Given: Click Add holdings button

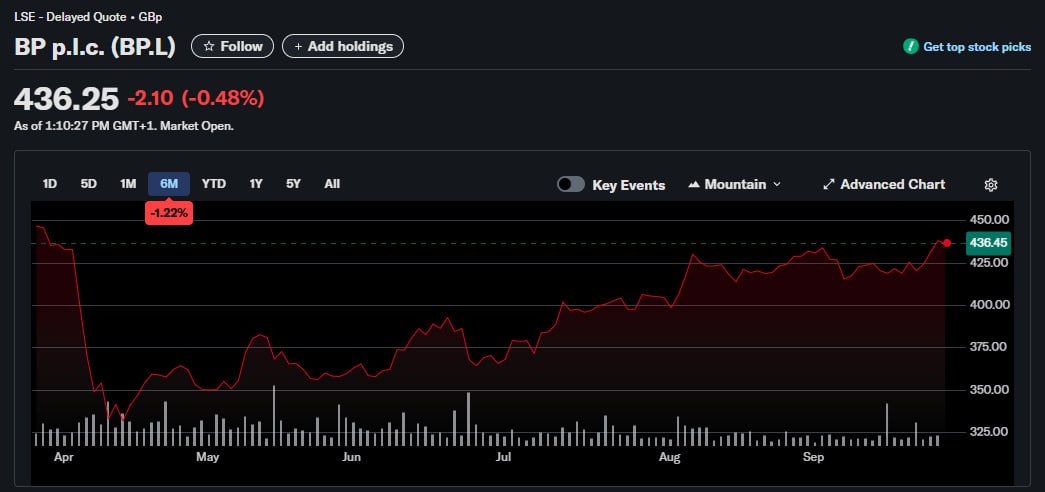Looking at the screenshot, I should tap(343, 46).
